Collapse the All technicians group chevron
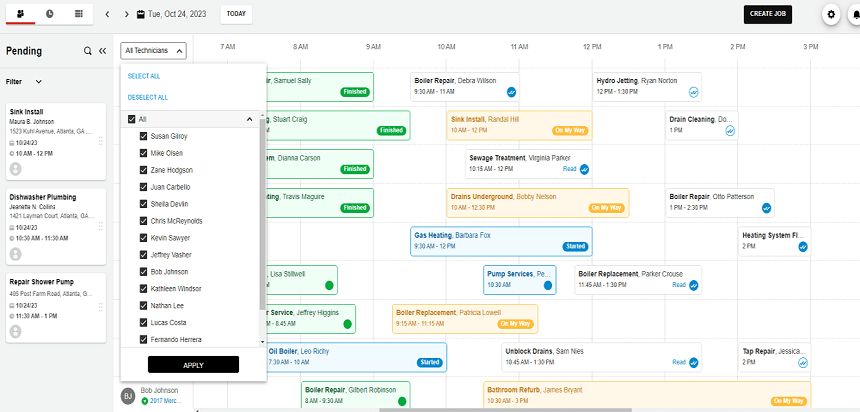 (249, 119)
